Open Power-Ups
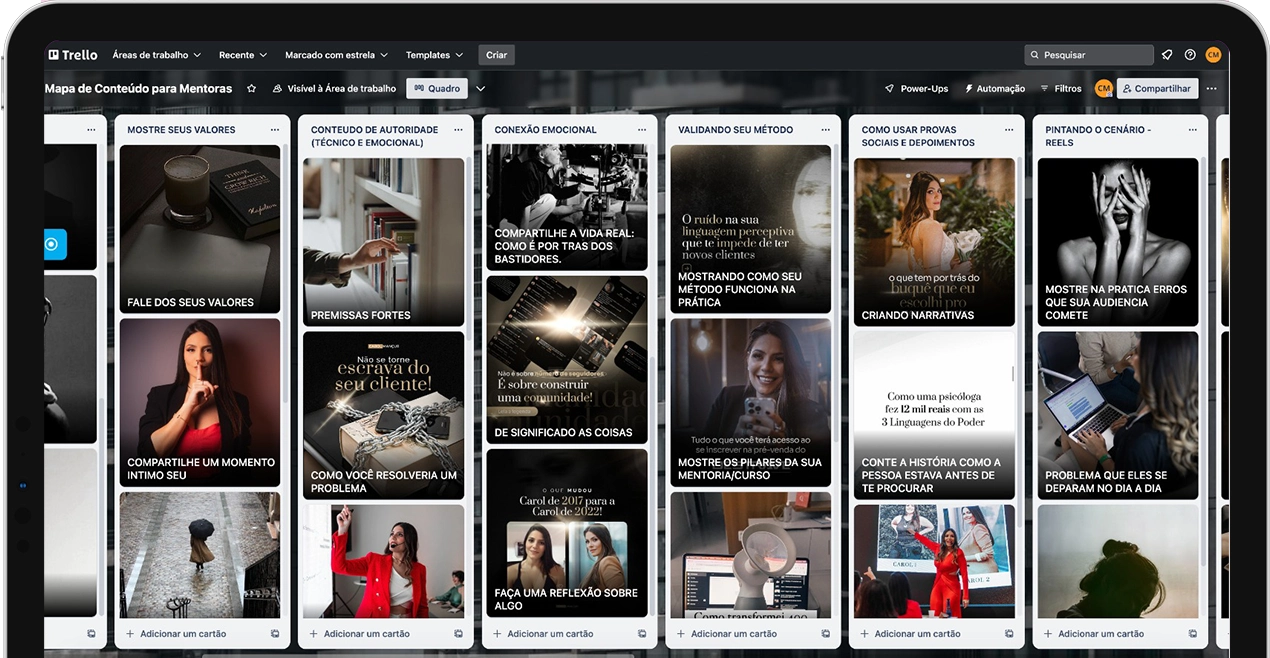 pos(916,88)
